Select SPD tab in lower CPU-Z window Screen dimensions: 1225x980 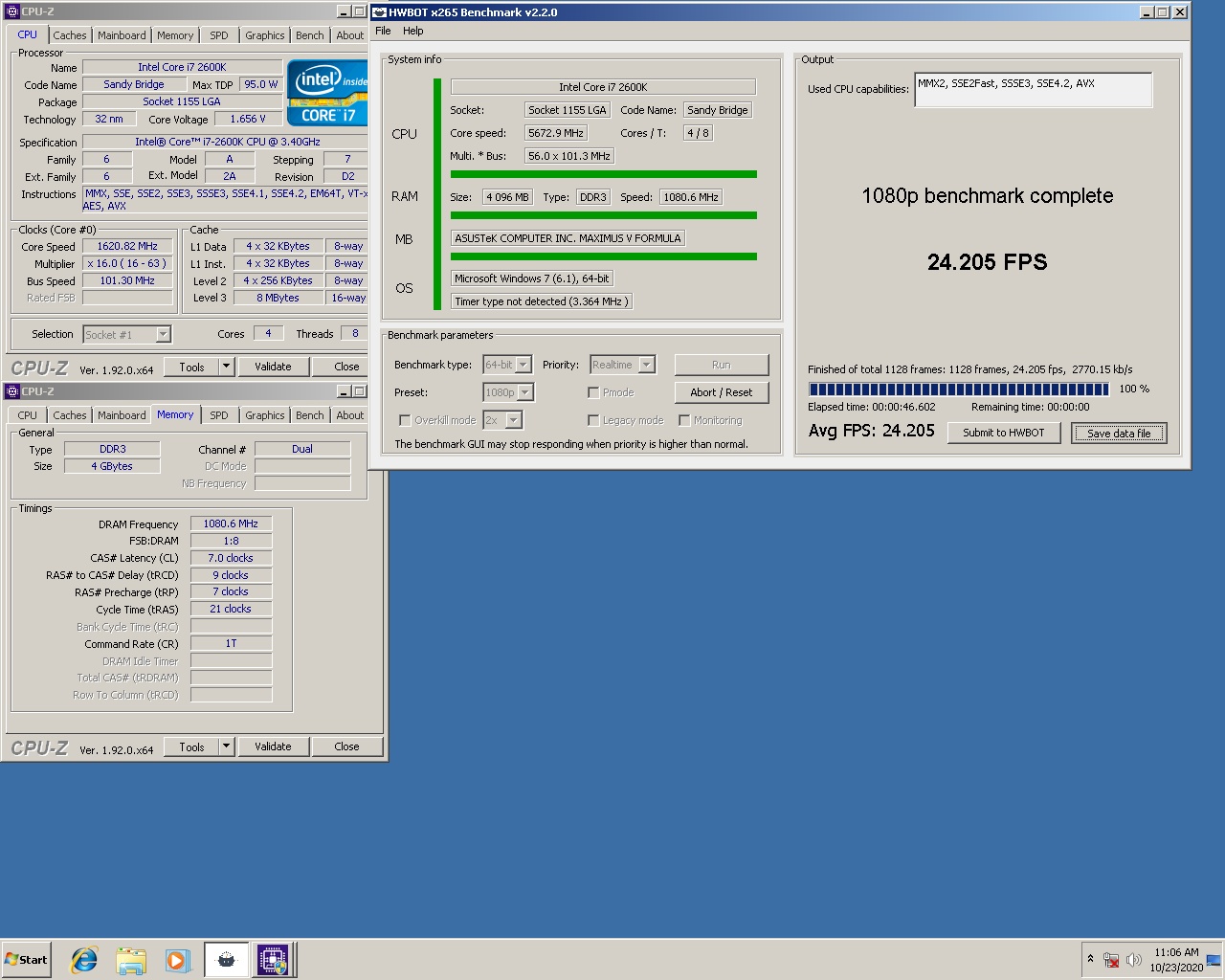219,415
